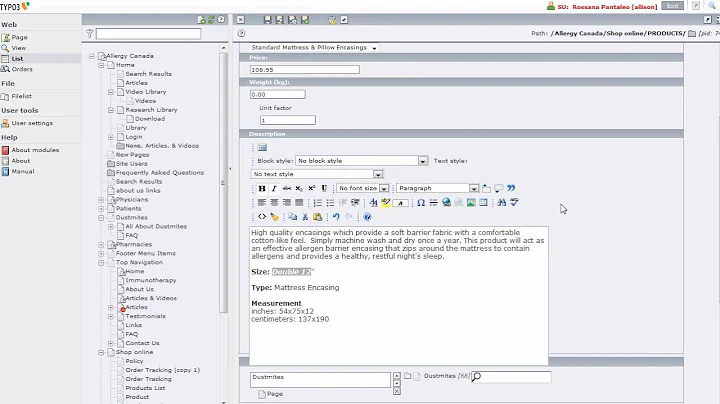Expand the Pharmacies tree node
Image resolution: width=720 pixels, height=404 pixels.
point(101,245)
